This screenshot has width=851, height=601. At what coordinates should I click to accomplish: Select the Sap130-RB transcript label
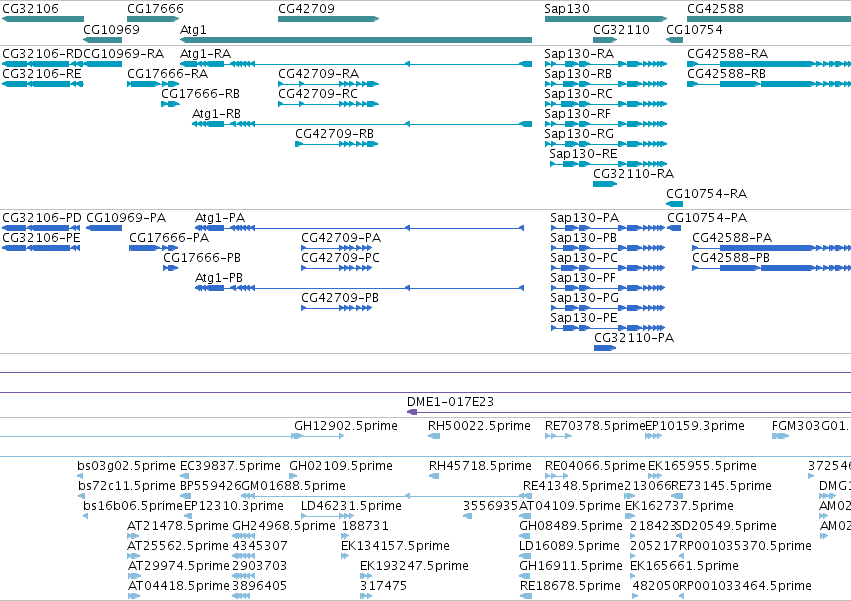point(578,73)
